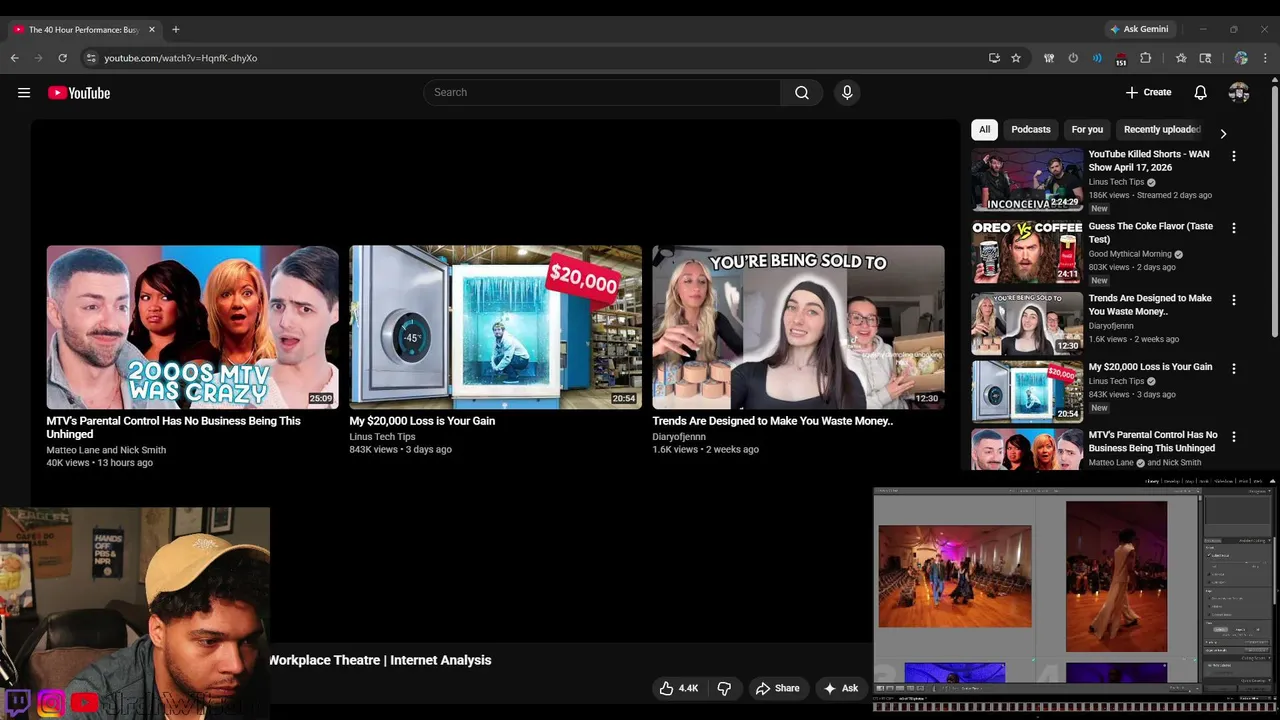Select two-dancers photo in Lightroom window
The height and width of the screenshot is (720, 1280).
click(955, 577)
